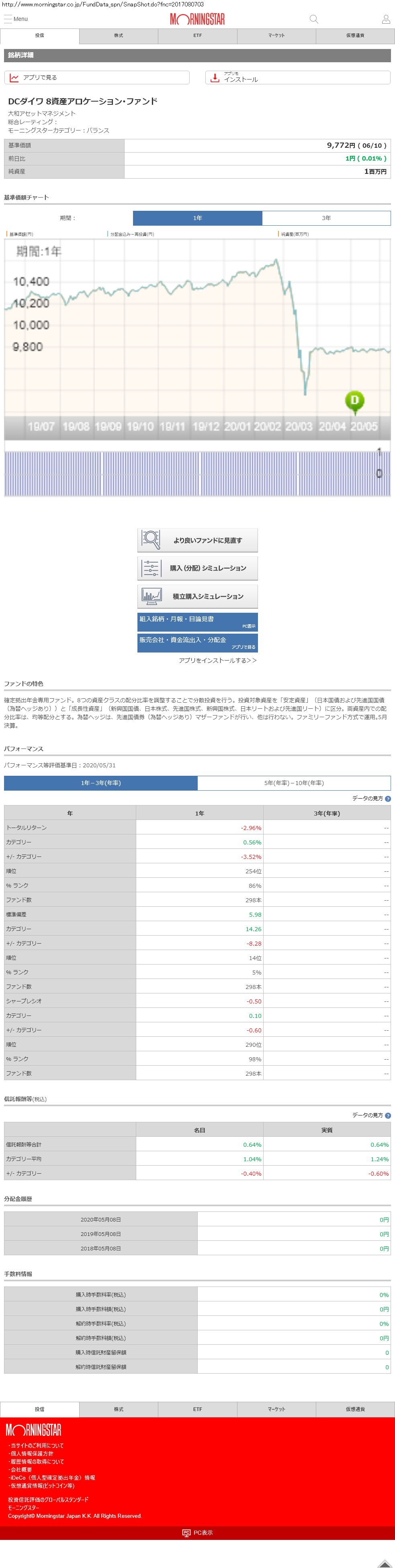The width and height of the screenshot is (395, 1568).
Task: Select the 1年 chart period
Action: point(198,218)
